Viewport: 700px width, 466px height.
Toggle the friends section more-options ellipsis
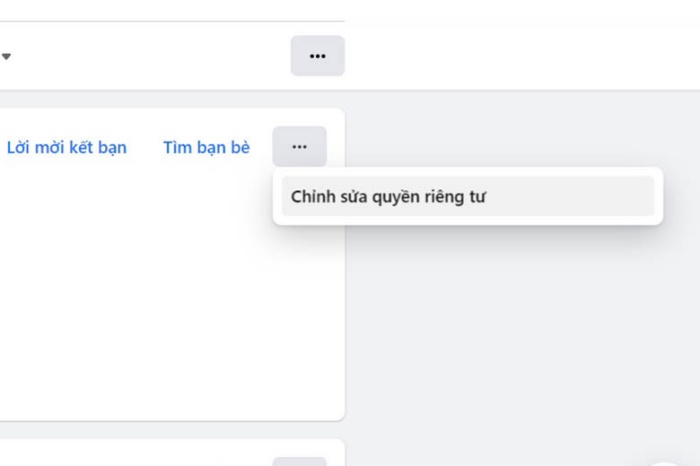[299, 147]
